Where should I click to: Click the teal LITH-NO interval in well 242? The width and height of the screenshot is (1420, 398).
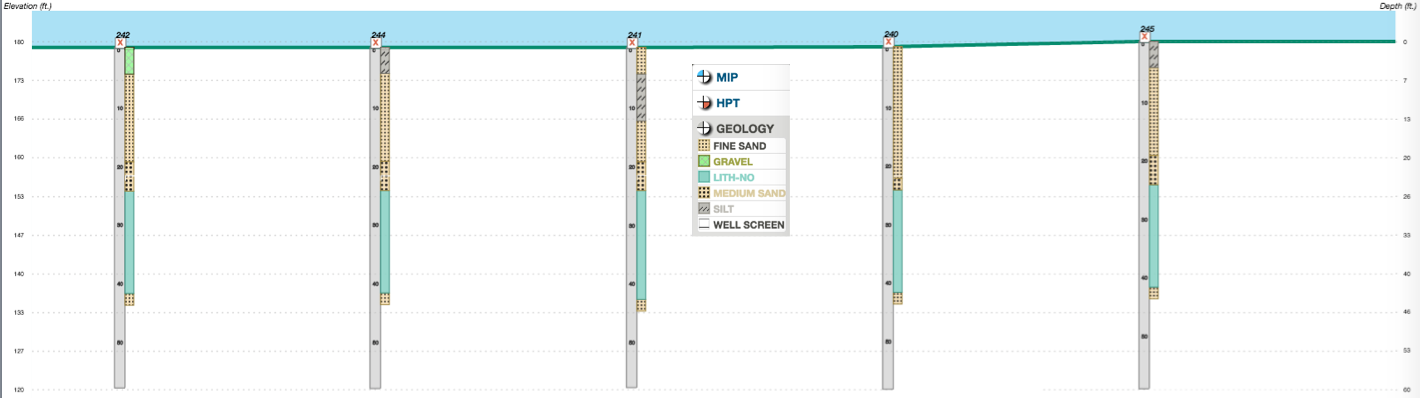coord(129,242)
